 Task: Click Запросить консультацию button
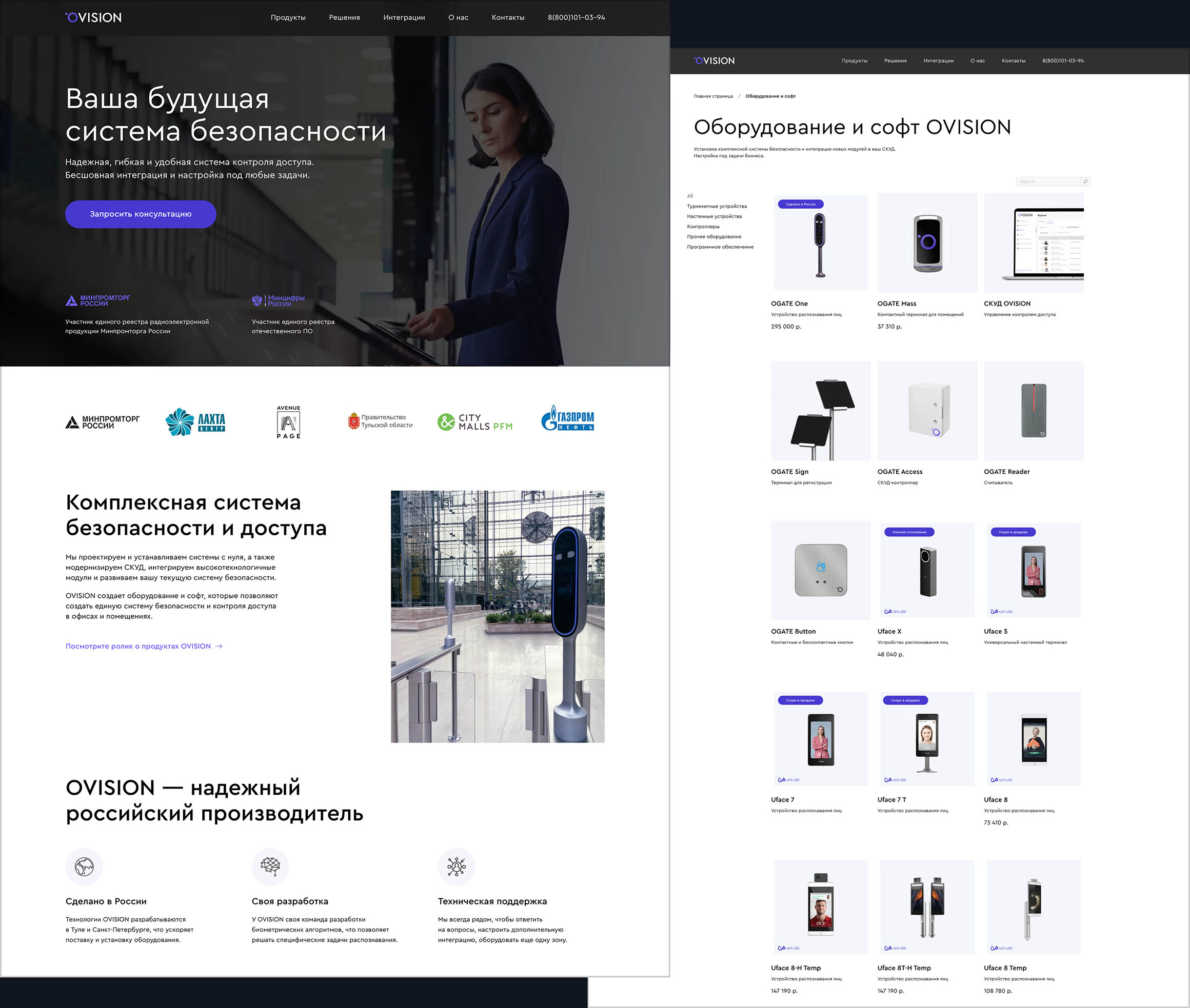(x=141, y=214)
